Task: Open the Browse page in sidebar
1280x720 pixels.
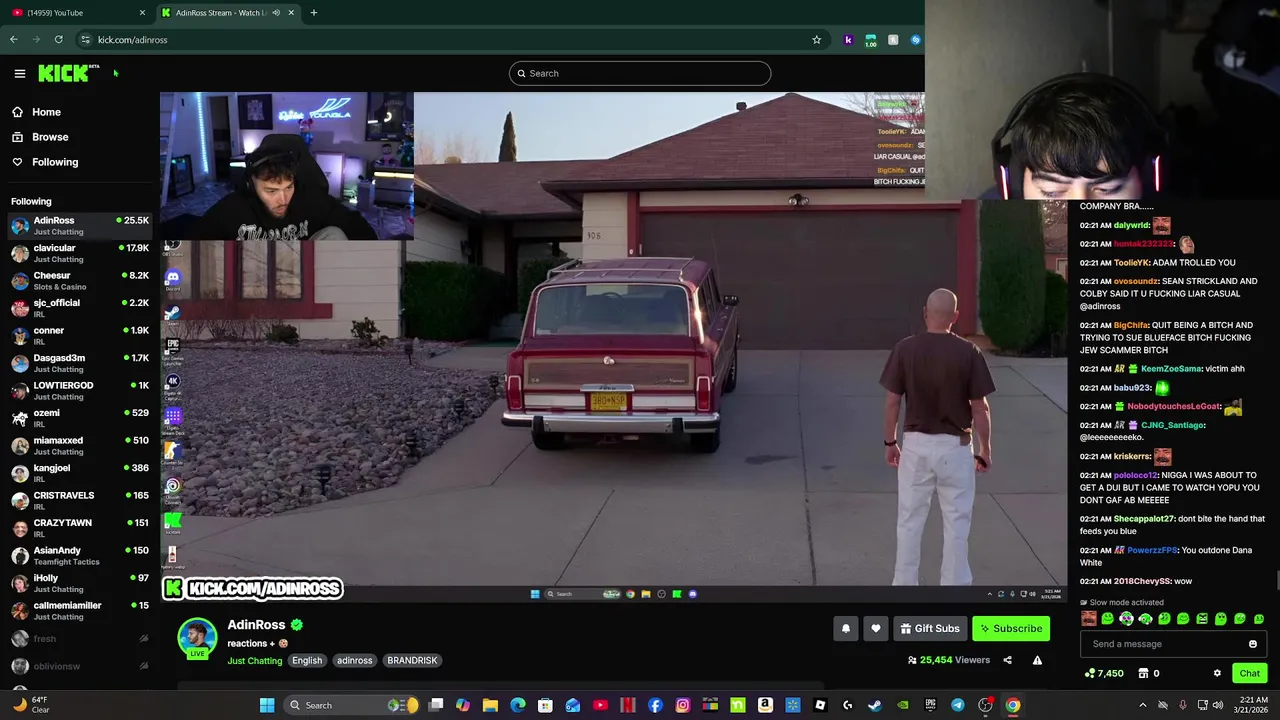Action: click(50, 137)
